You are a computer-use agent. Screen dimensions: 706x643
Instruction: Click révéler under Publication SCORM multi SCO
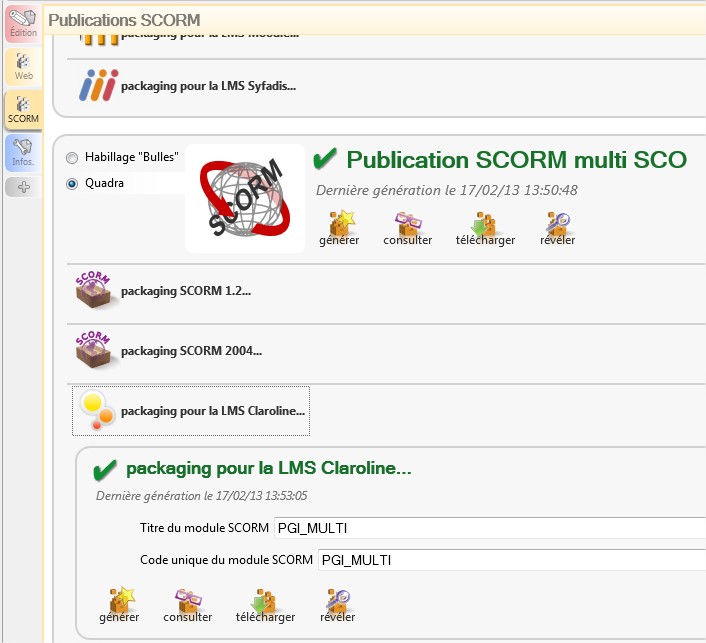557,228
